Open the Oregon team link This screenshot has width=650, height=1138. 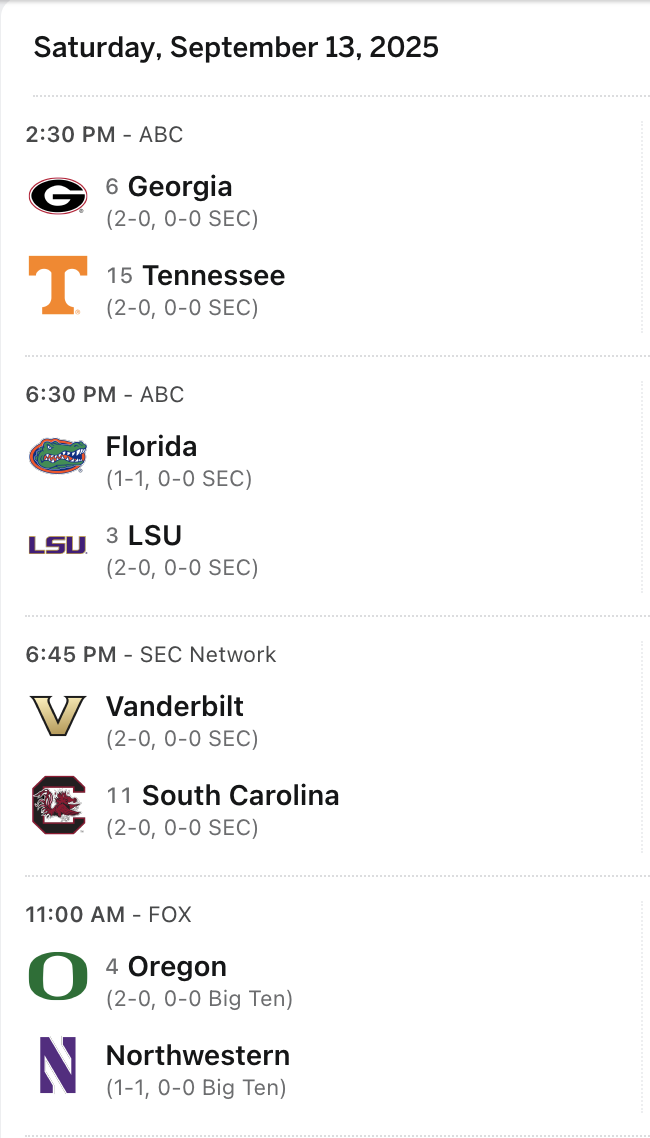pos(177,967)
